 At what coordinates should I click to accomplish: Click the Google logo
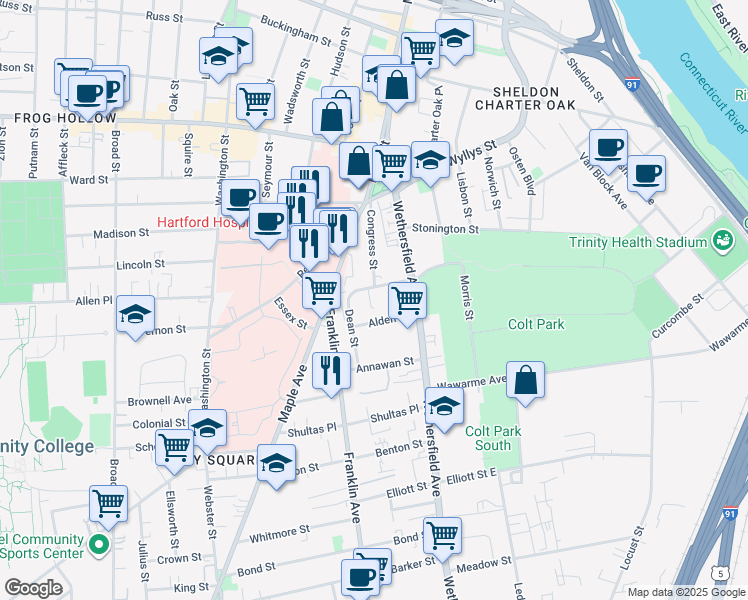coord(34,588)
